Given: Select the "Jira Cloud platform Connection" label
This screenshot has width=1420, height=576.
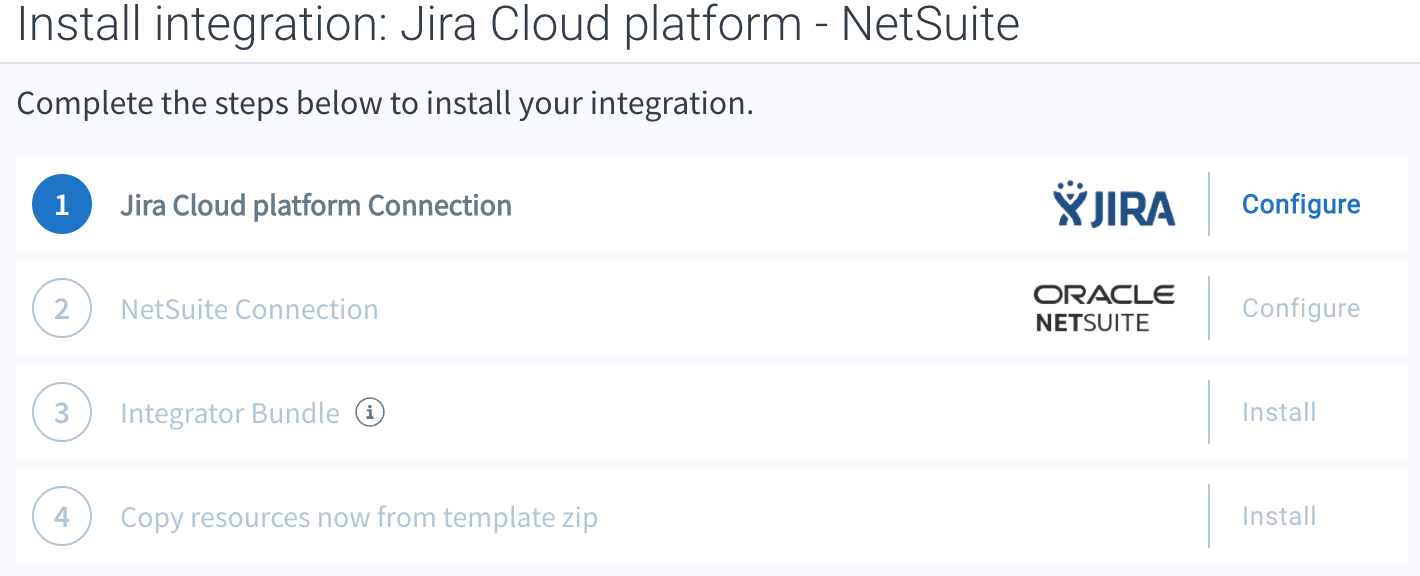Looking at the screenshot, I should click(x=316, y=205).
